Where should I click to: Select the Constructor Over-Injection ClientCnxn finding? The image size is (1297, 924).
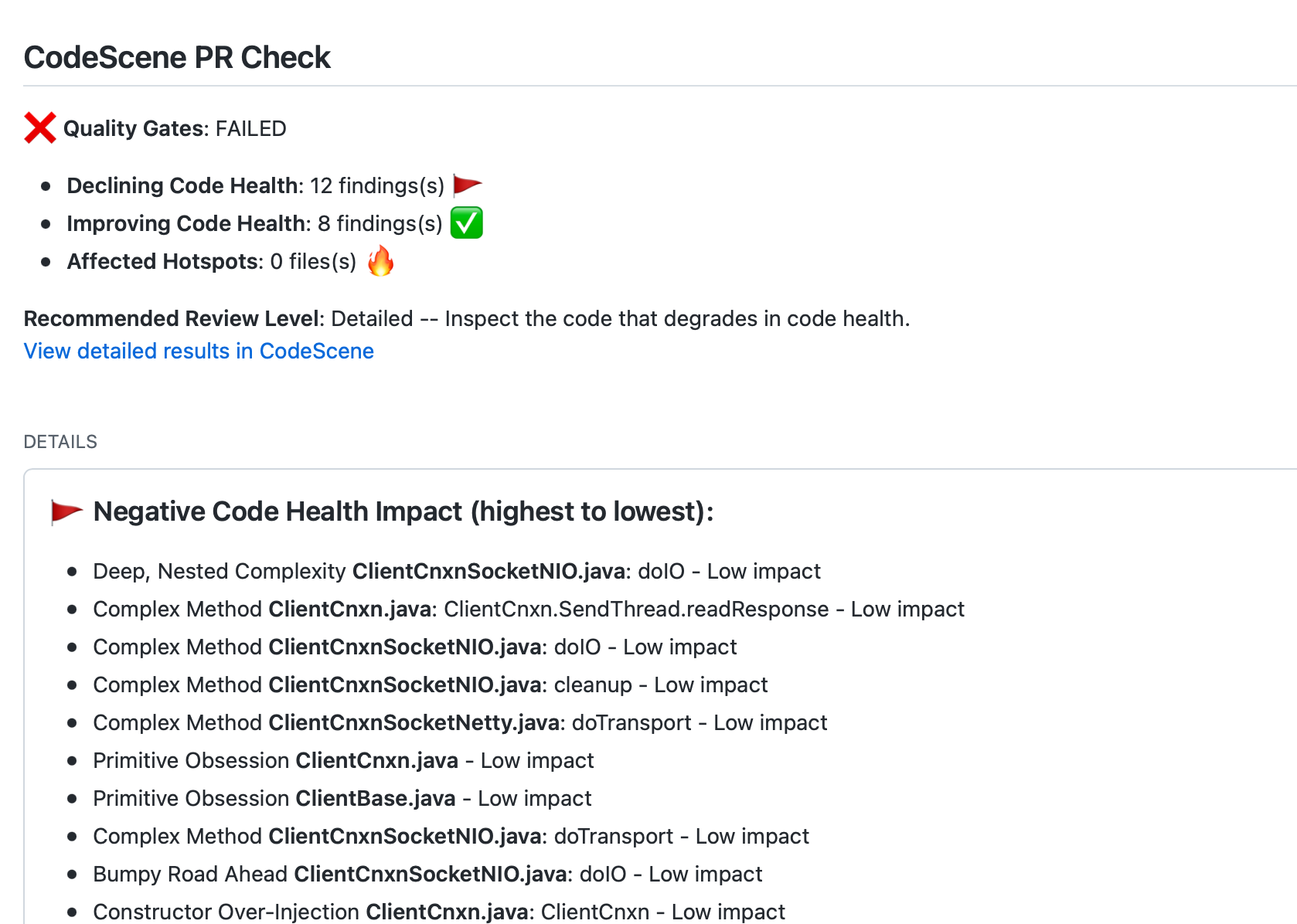coord(438,912)
